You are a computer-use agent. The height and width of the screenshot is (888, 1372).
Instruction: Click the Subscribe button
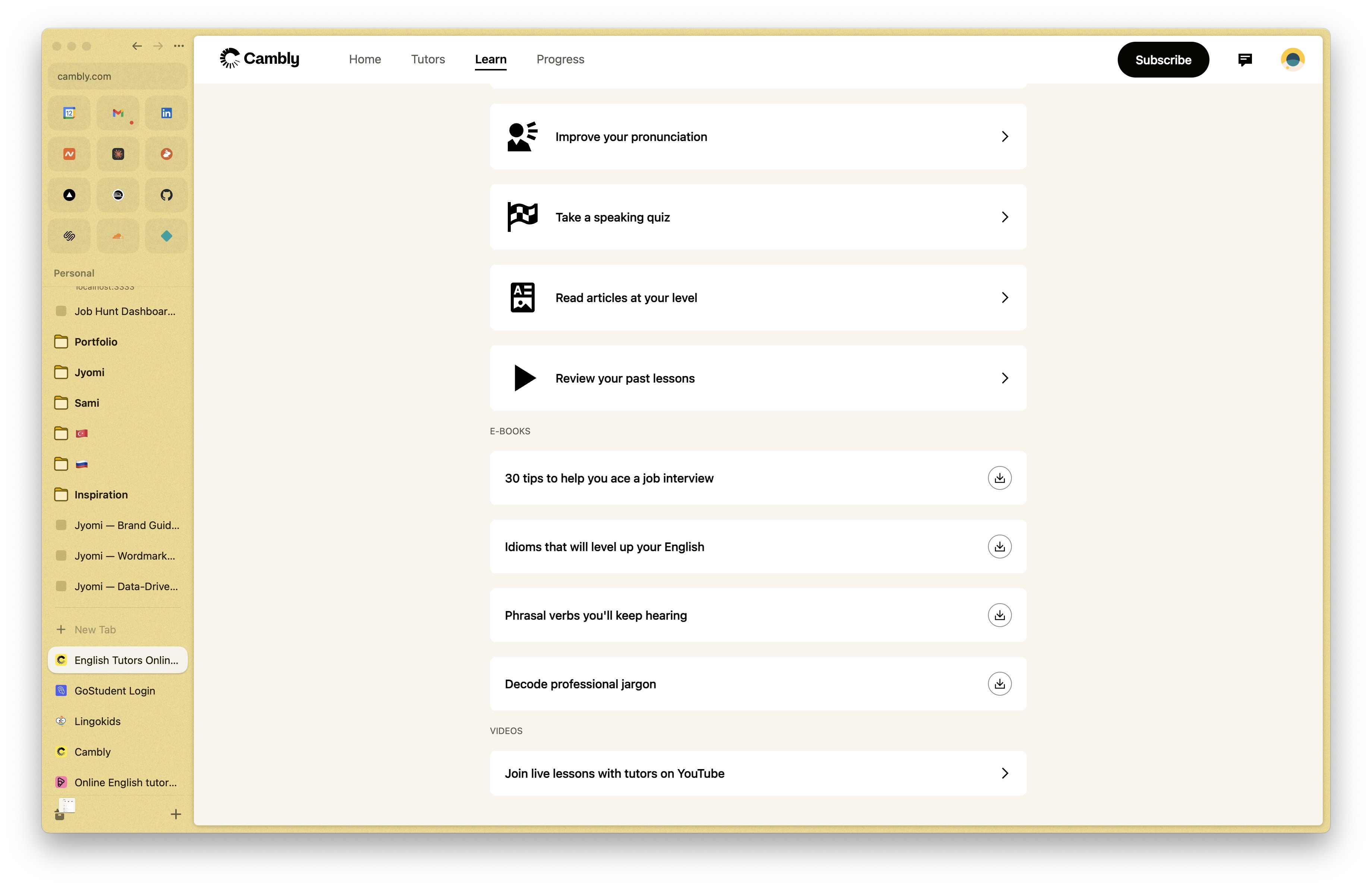(x=1162, y=59)
